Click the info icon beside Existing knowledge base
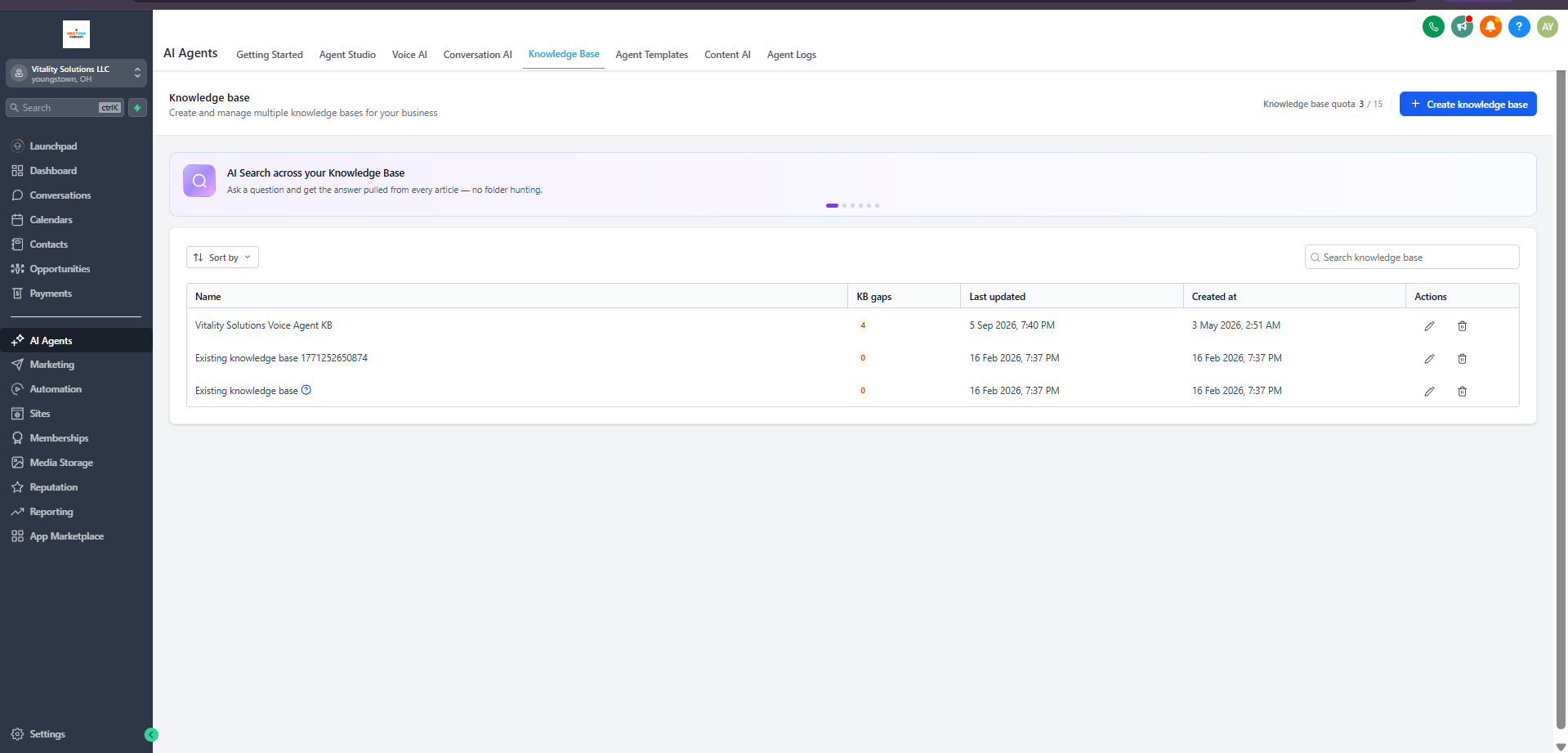Screen dimensions: 1568x753 306,390
